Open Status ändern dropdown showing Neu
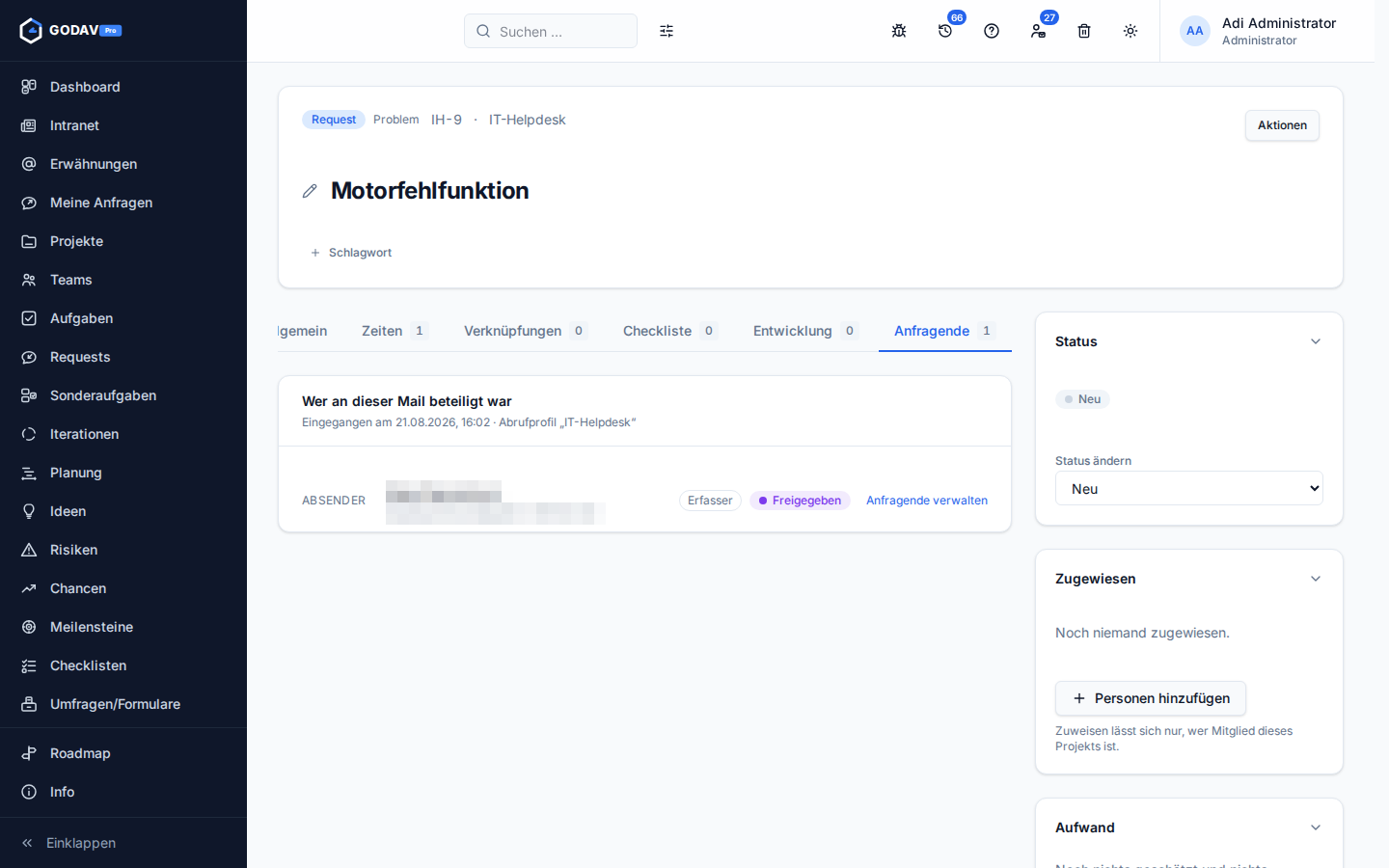The height and width of the screenshot is (868, 1389). tap(1189, 488)
